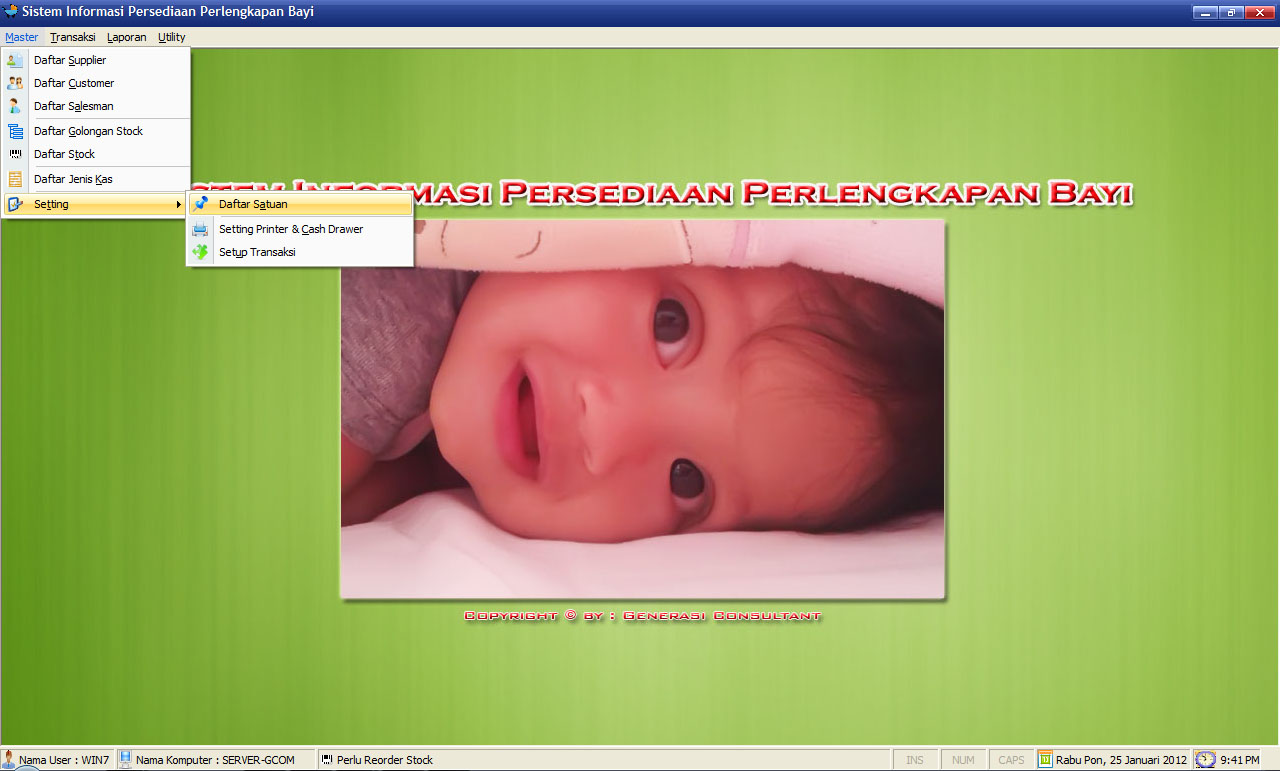Select Daftar Satuan from the submenu
This screenshot has width=1280, height=771.
coord(253,204)
